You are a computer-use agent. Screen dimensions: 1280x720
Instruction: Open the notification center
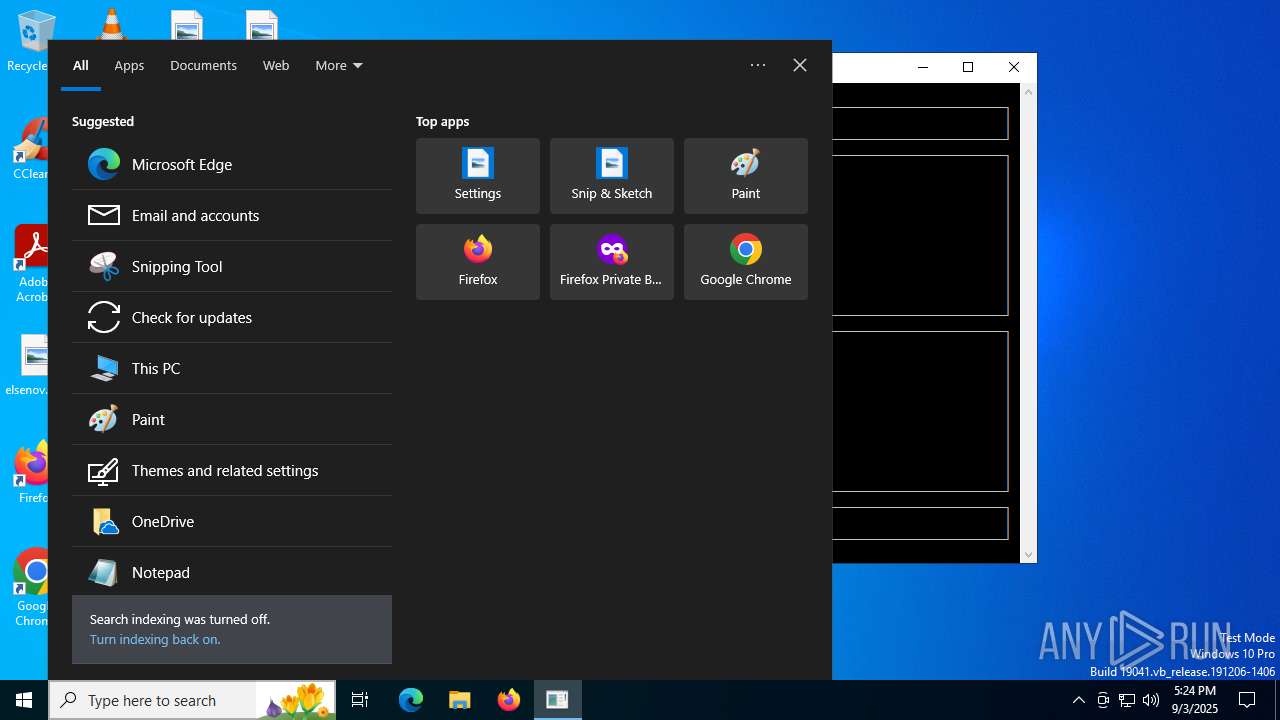pyautogui.click(x=1247, y=700)
